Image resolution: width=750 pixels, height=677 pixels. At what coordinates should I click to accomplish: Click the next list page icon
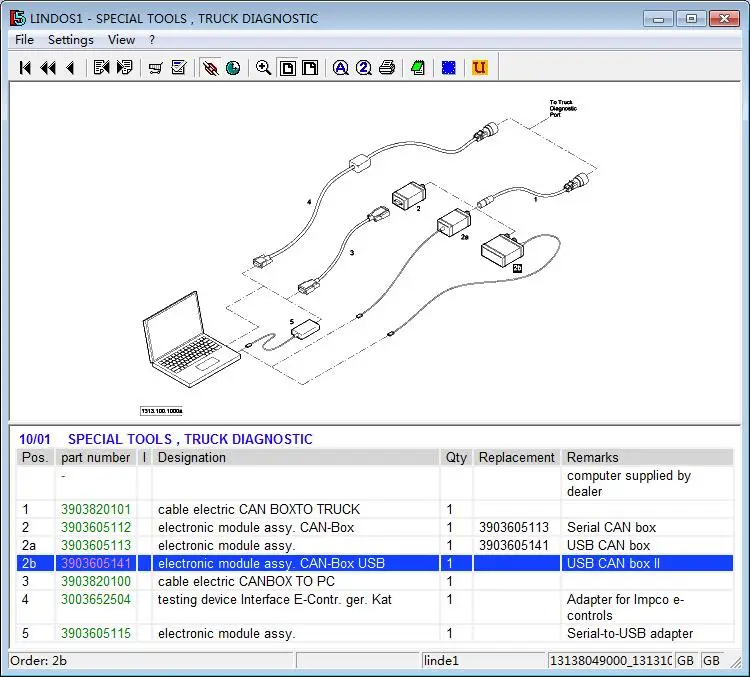click(124, 67)
